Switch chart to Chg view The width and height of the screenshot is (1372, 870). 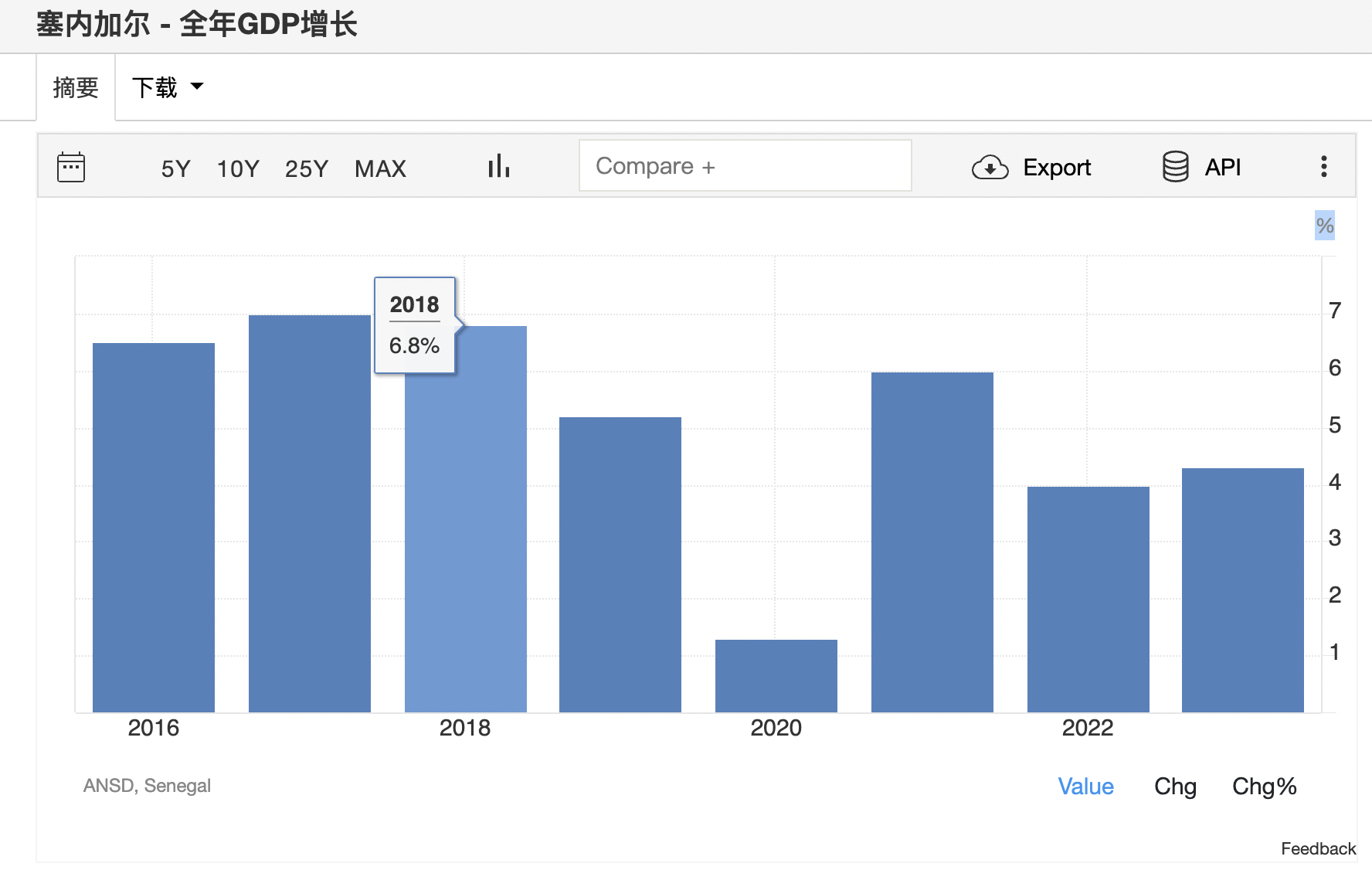(1175, 787)
